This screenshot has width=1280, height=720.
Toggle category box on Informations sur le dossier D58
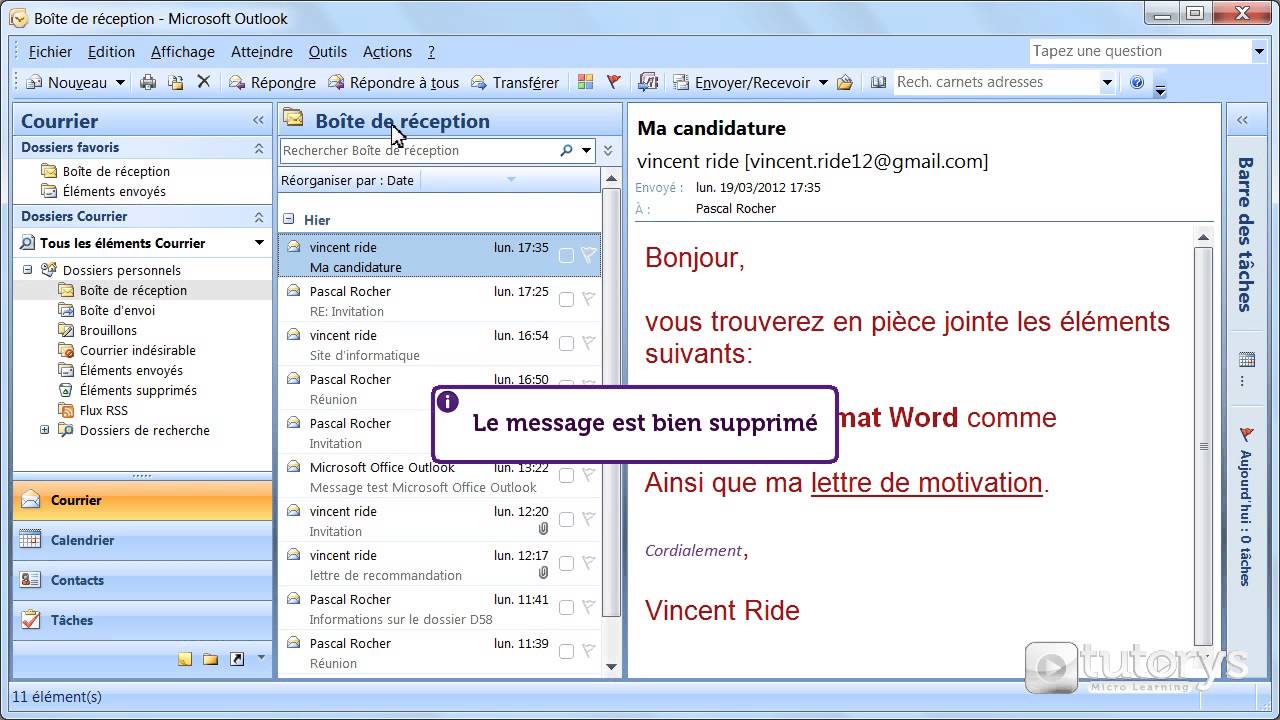click(566, 607)
